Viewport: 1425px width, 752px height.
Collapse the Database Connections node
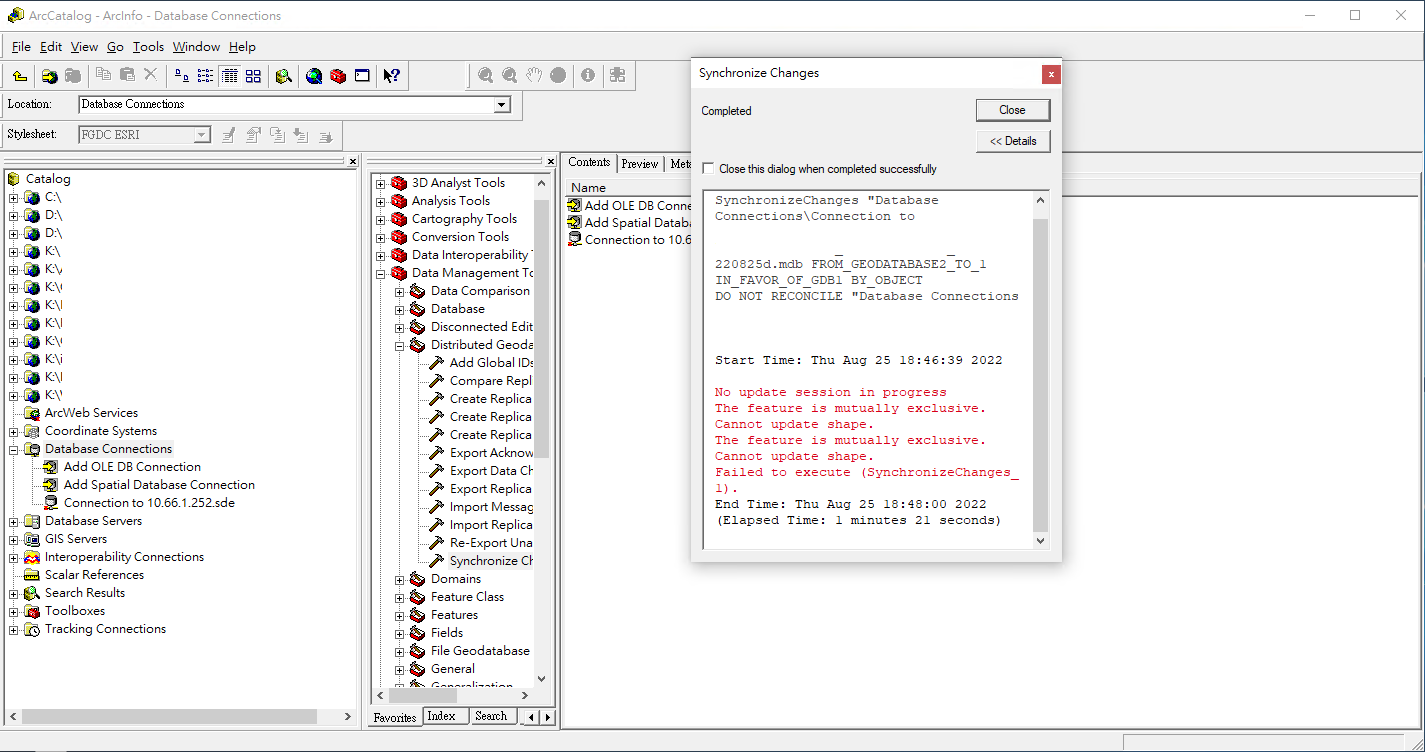14,449
